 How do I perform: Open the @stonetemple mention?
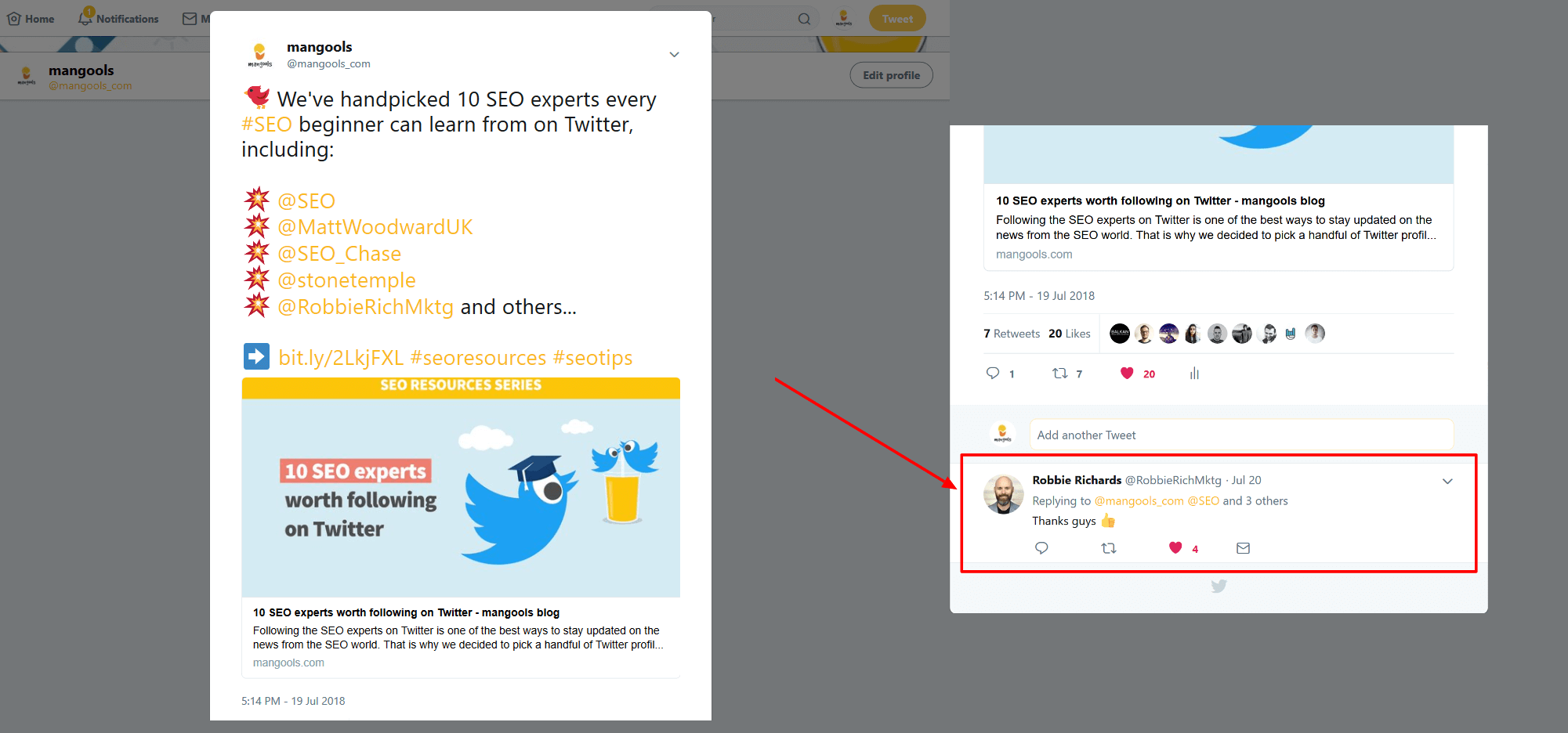(346, 280)
